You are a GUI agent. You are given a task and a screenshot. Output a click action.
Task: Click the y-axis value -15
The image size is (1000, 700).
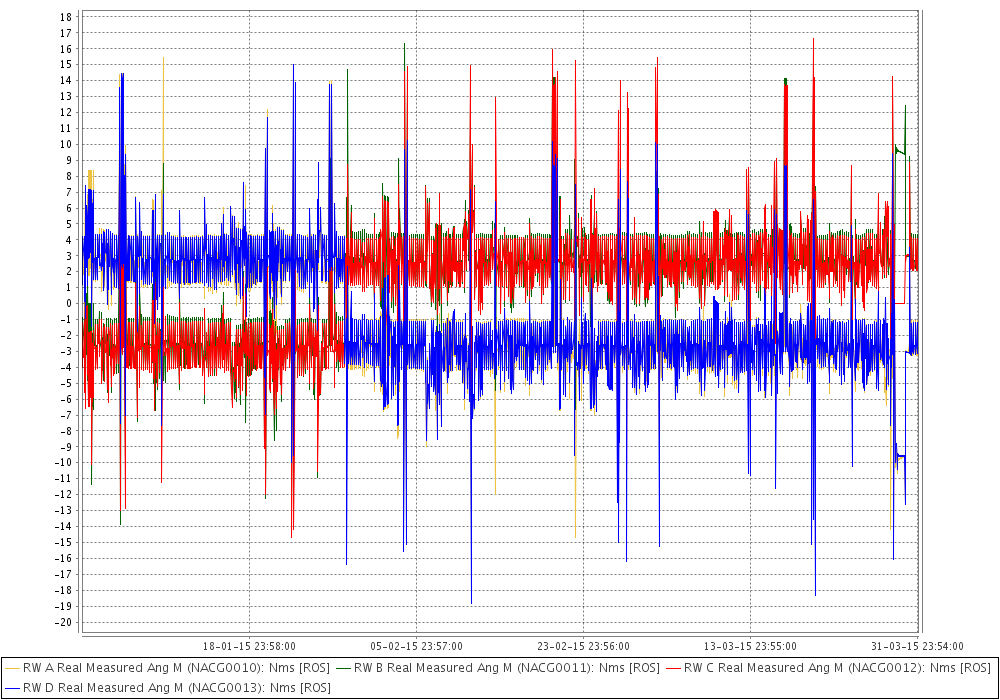64,543
